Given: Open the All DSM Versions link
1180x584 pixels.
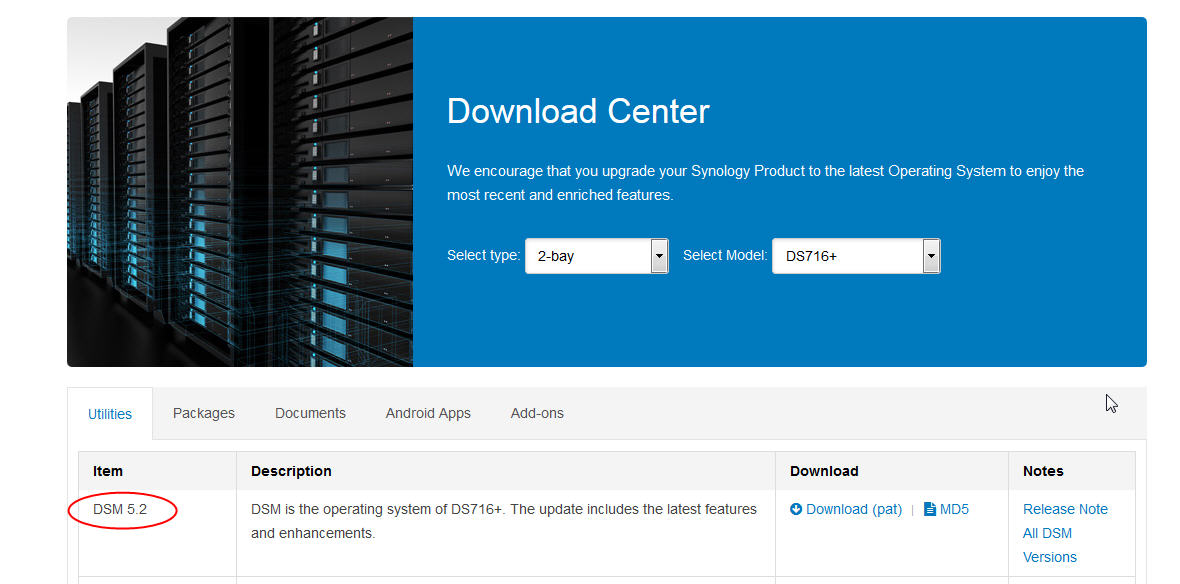Looking at the screenshot, I should click(x=1050, y=545).
